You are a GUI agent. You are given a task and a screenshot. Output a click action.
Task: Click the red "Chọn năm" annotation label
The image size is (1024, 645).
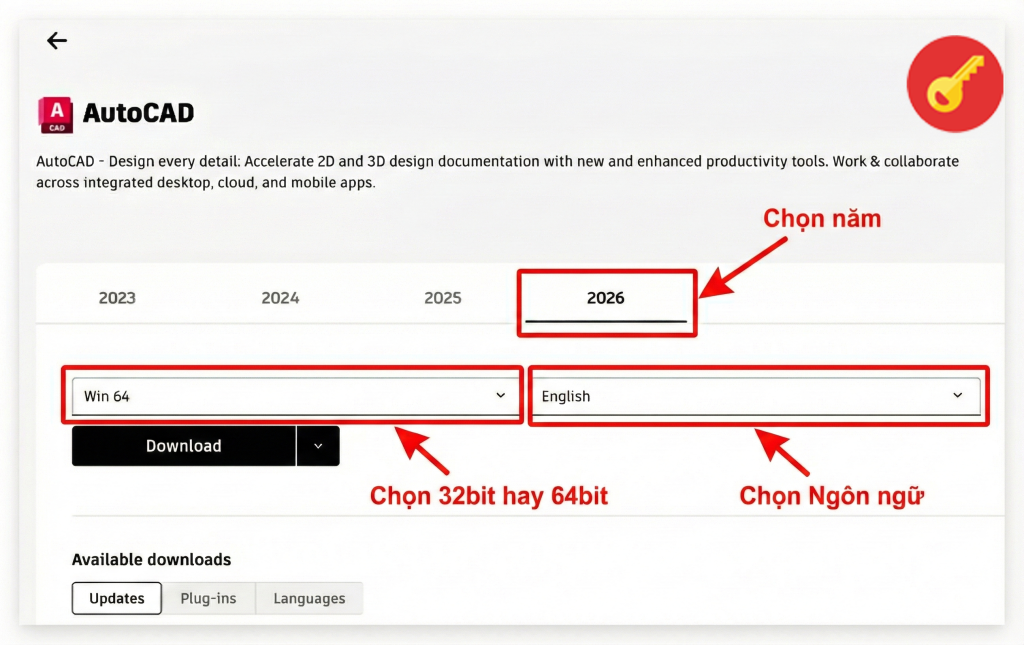[822, 218]
